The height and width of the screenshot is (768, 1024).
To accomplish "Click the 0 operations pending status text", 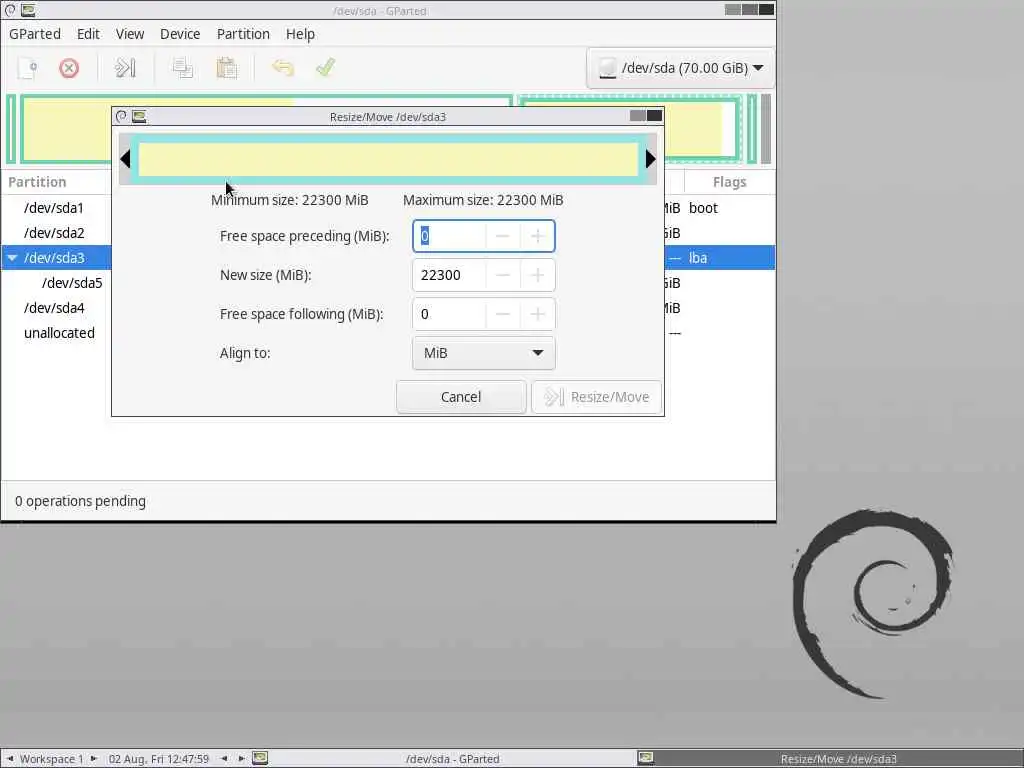I will [x=80, y=501].
